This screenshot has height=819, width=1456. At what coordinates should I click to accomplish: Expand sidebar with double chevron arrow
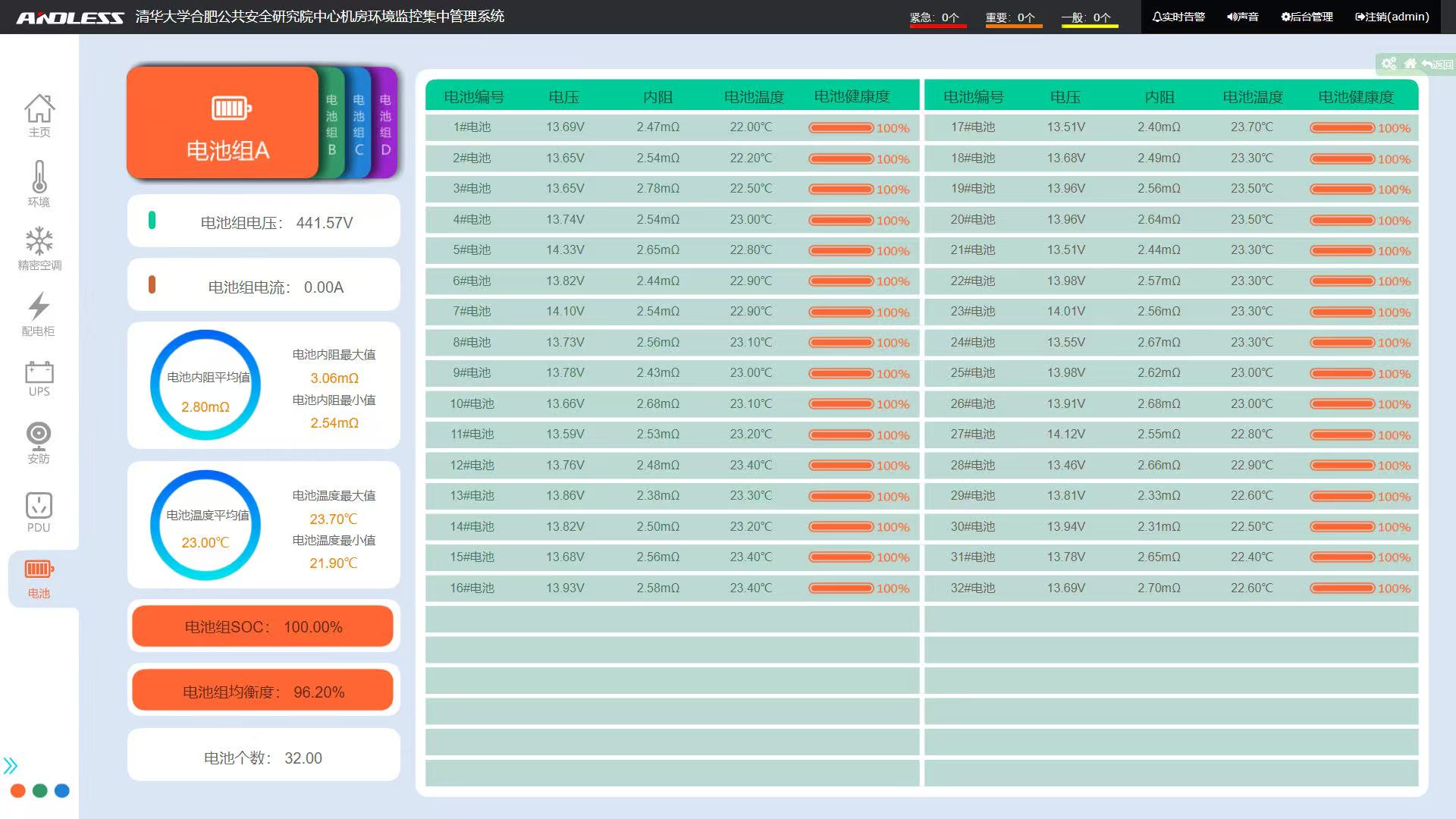click(x=11, y=765)
